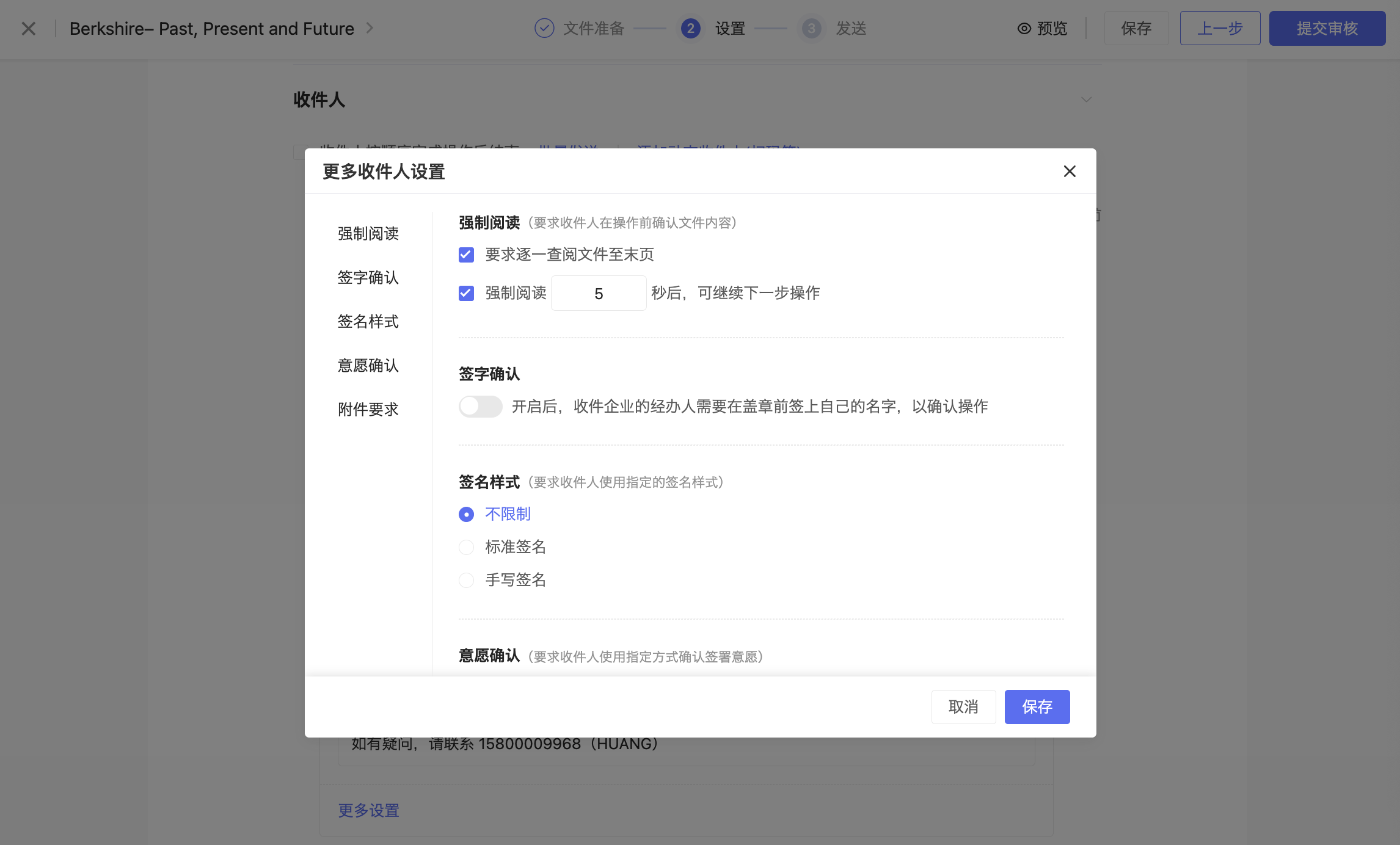
Task: Click the 文件准备 step checkmark icon
Action: coord(544,29)
